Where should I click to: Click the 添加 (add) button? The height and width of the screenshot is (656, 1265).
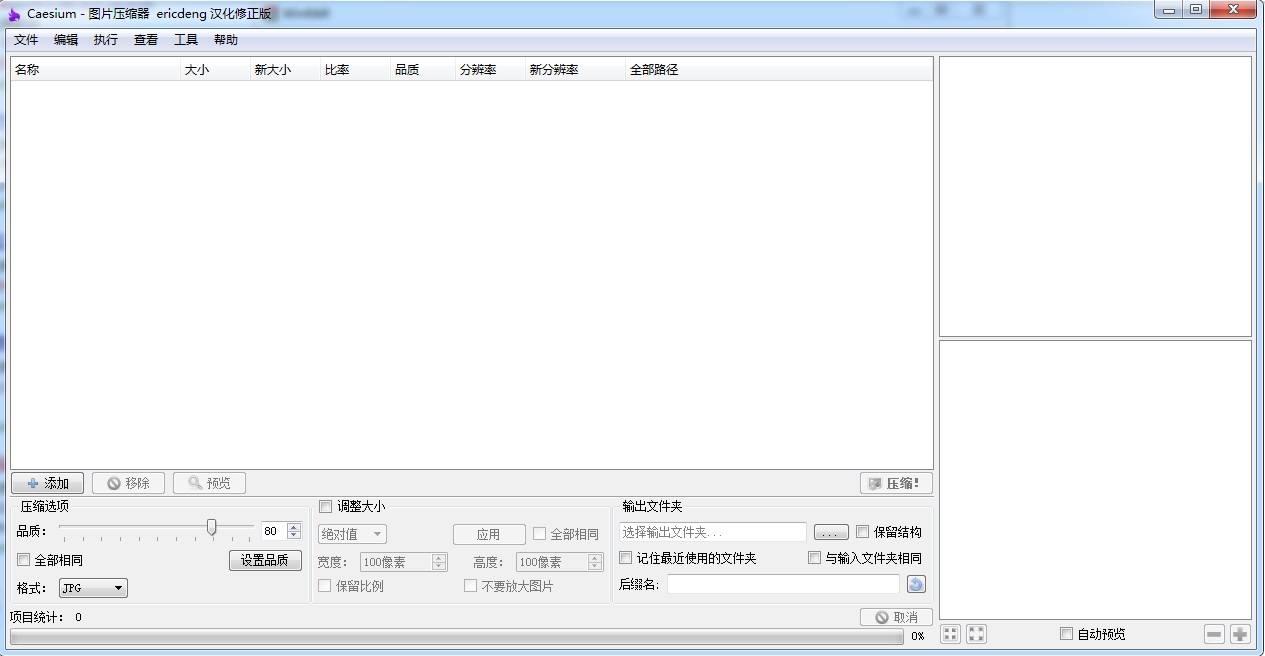tap(48, 483)
